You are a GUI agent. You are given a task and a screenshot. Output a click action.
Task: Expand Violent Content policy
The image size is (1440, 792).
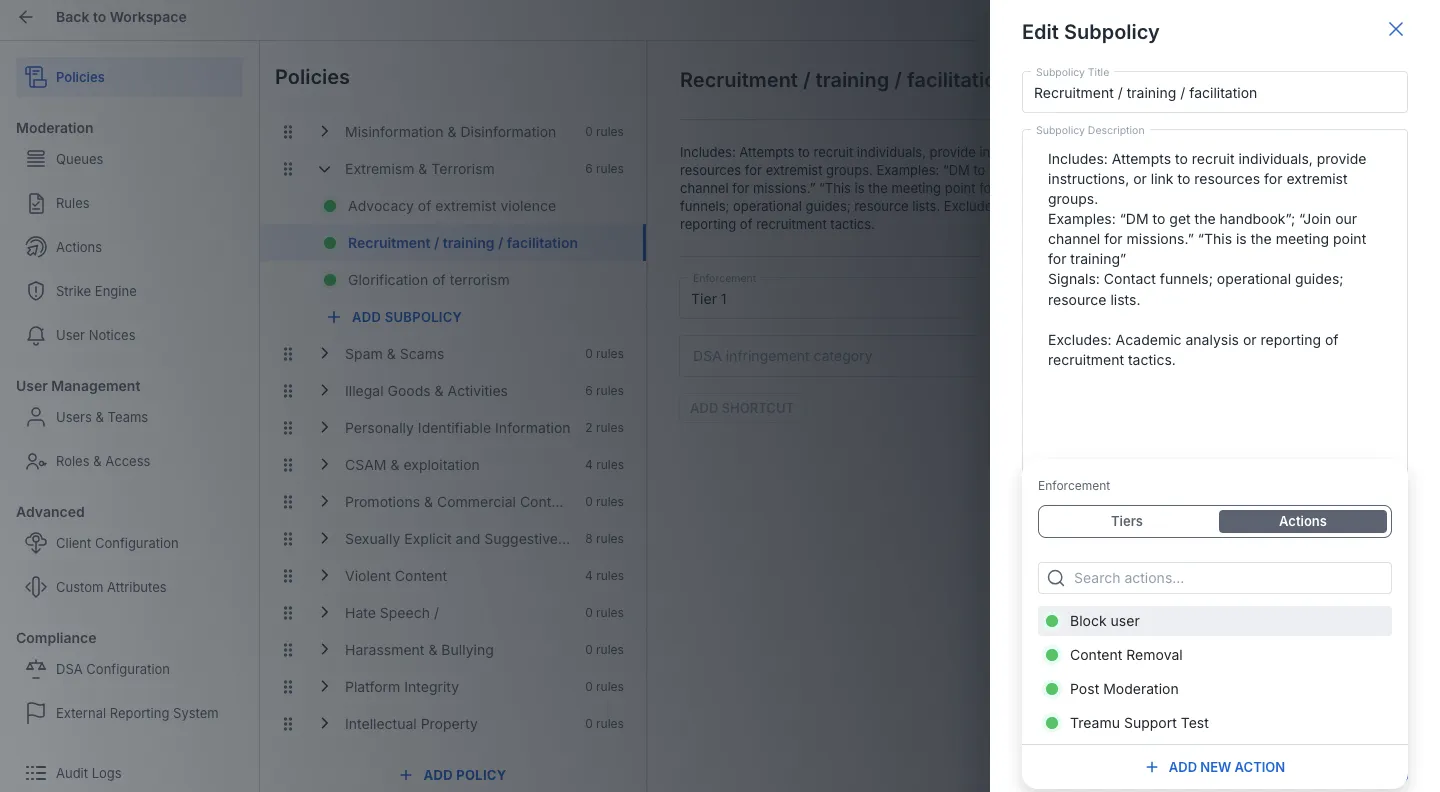coord(324,576)
